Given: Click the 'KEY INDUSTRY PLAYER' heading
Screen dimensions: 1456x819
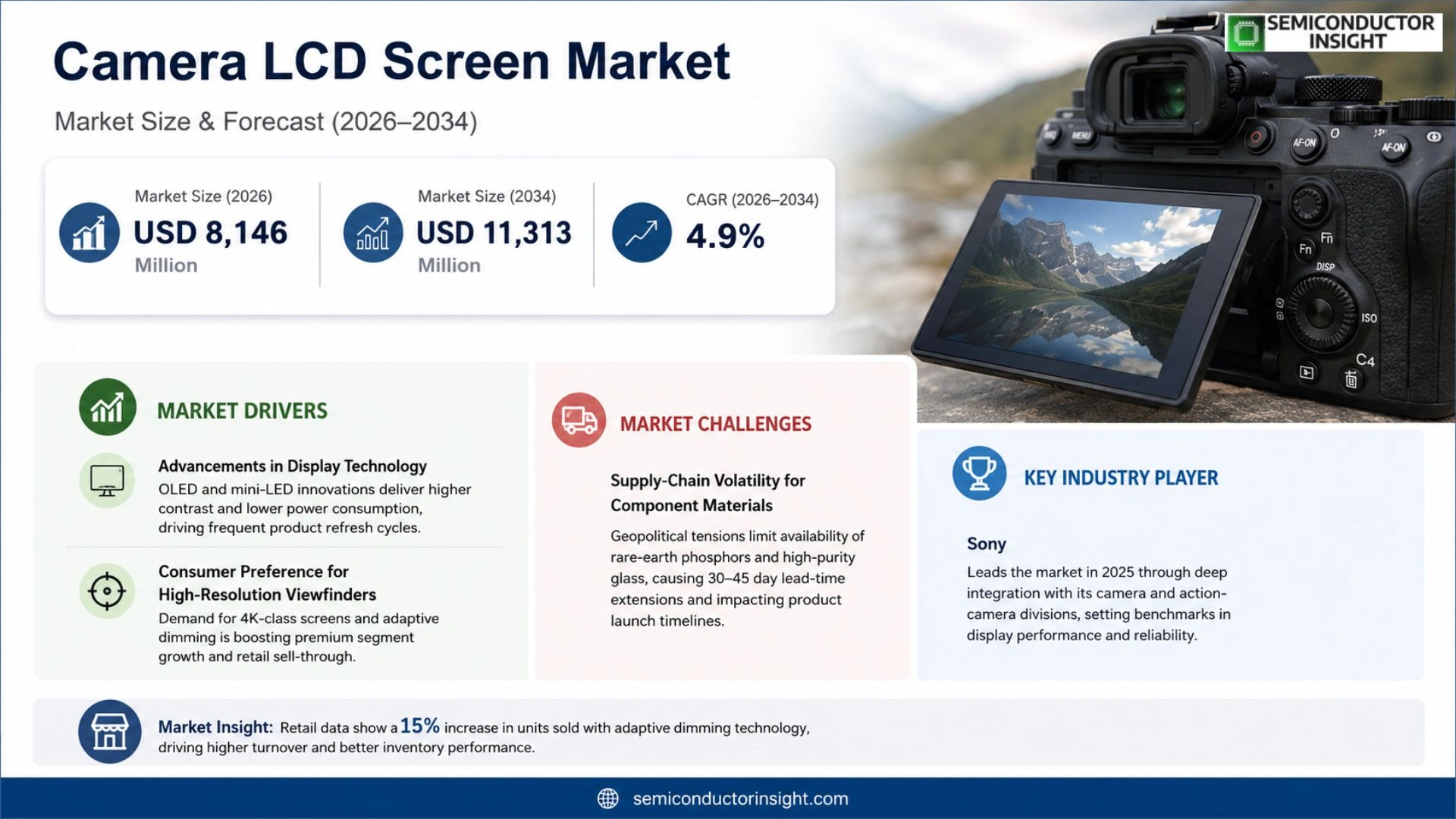Looking at the screenshot, I should tap(1121, 478).
